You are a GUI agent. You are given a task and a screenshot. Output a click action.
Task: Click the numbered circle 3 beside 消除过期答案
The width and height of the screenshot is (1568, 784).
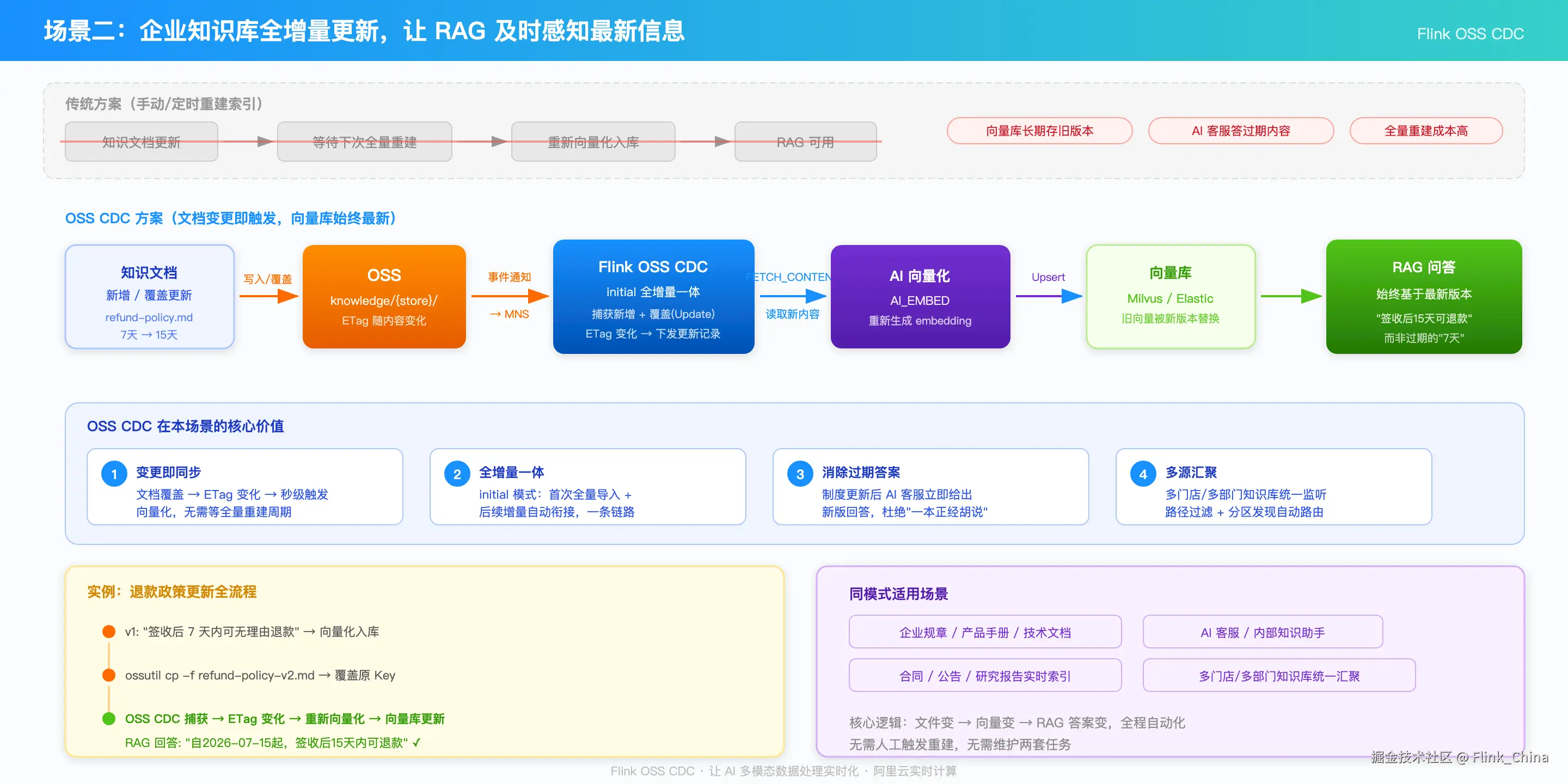[x=800, y=474]
